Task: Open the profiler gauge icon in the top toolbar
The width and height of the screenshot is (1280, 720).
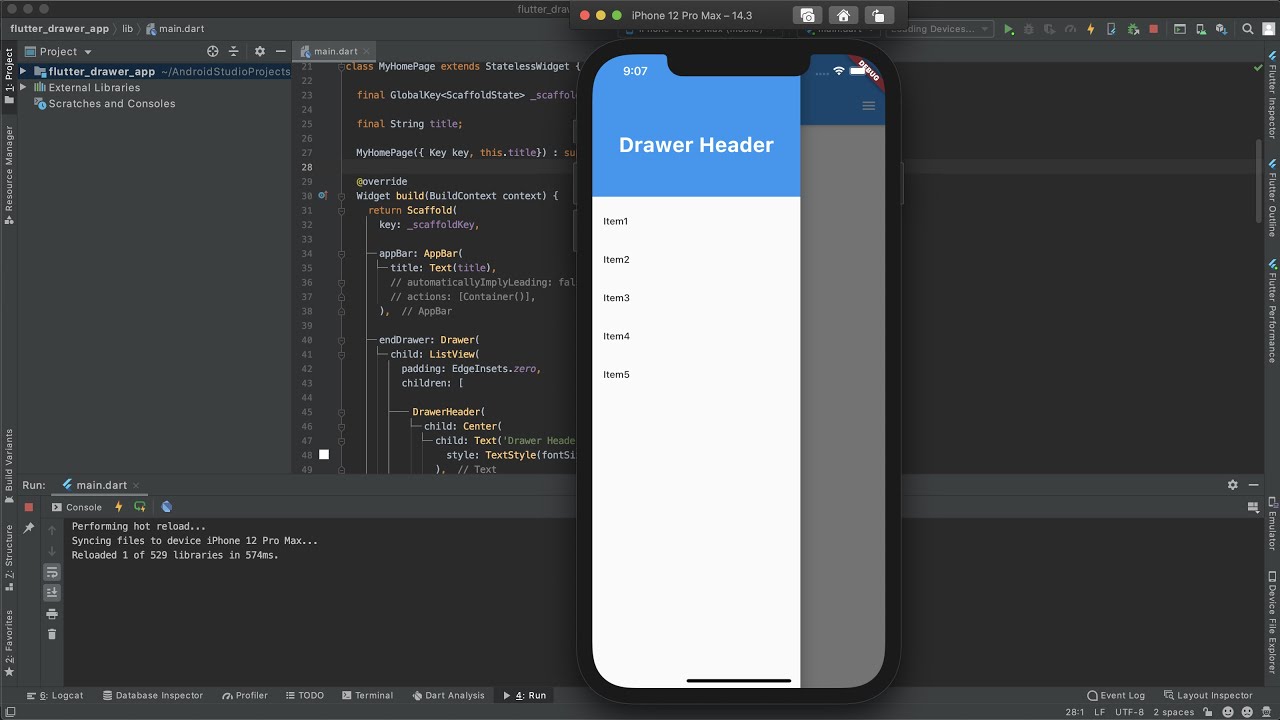Action: (x=1070, y=29)
